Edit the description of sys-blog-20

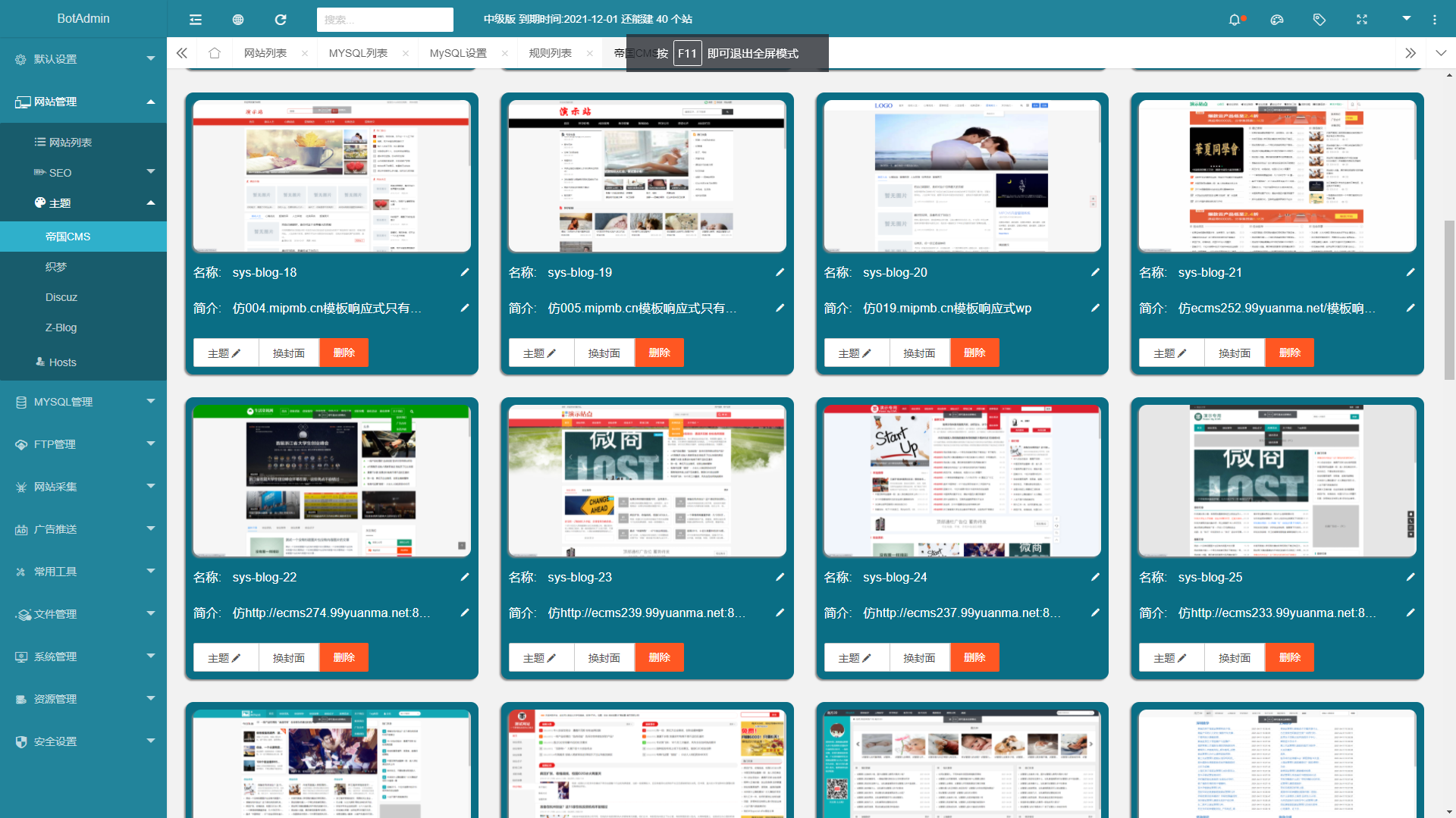pyautogui.click(x=1095, y=308)
